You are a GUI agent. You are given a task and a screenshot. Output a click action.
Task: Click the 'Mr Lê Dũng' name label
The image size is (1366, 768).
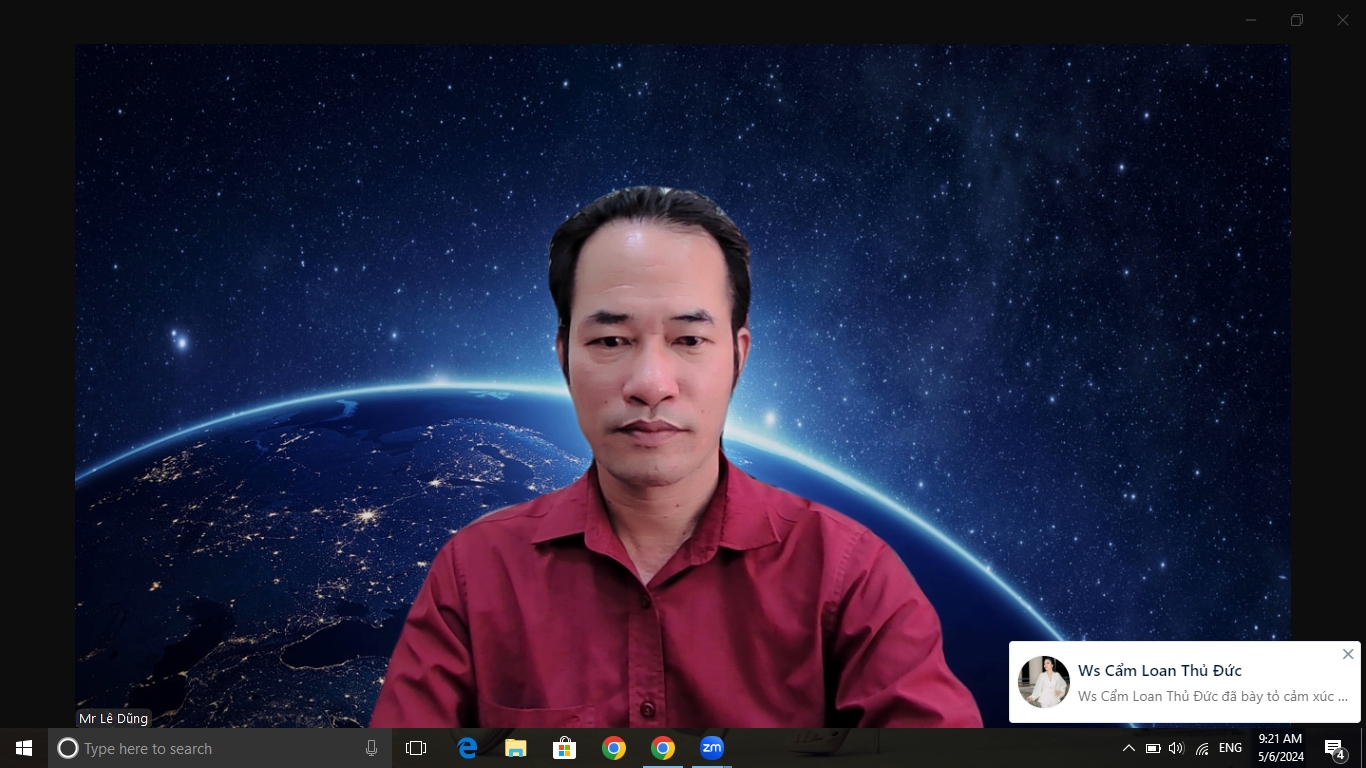point(114,718)
